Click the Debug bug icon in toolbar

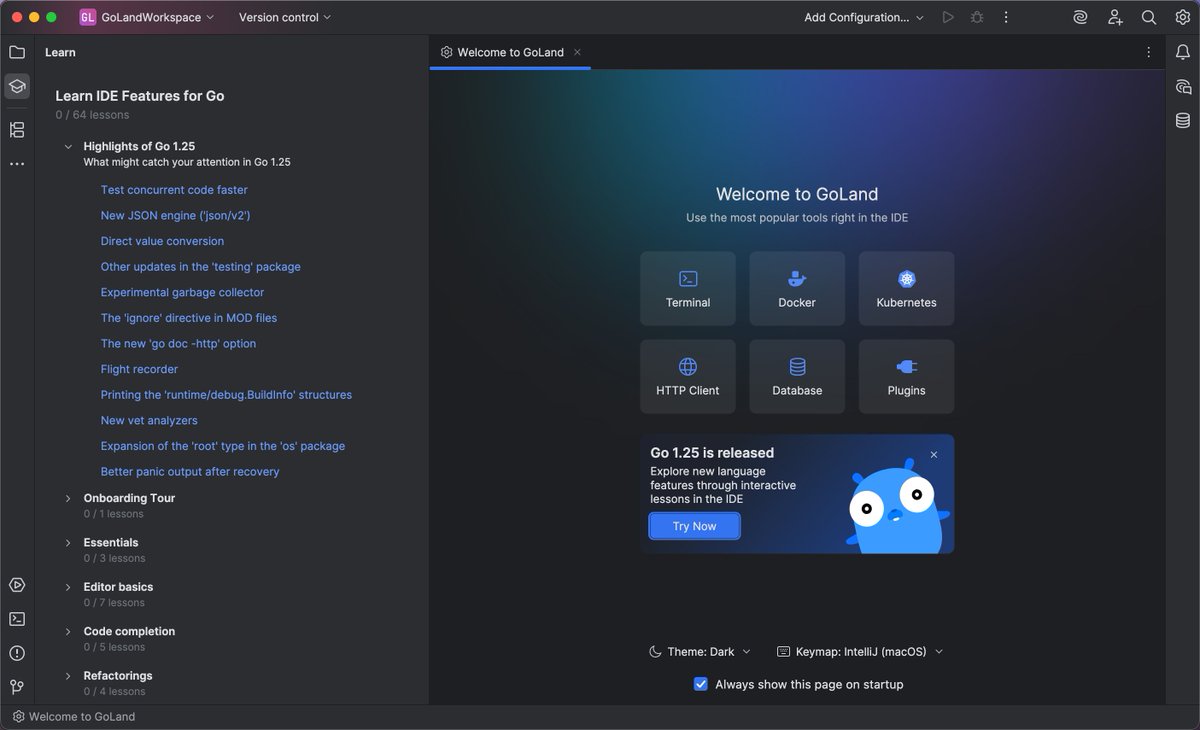(977, 17)
